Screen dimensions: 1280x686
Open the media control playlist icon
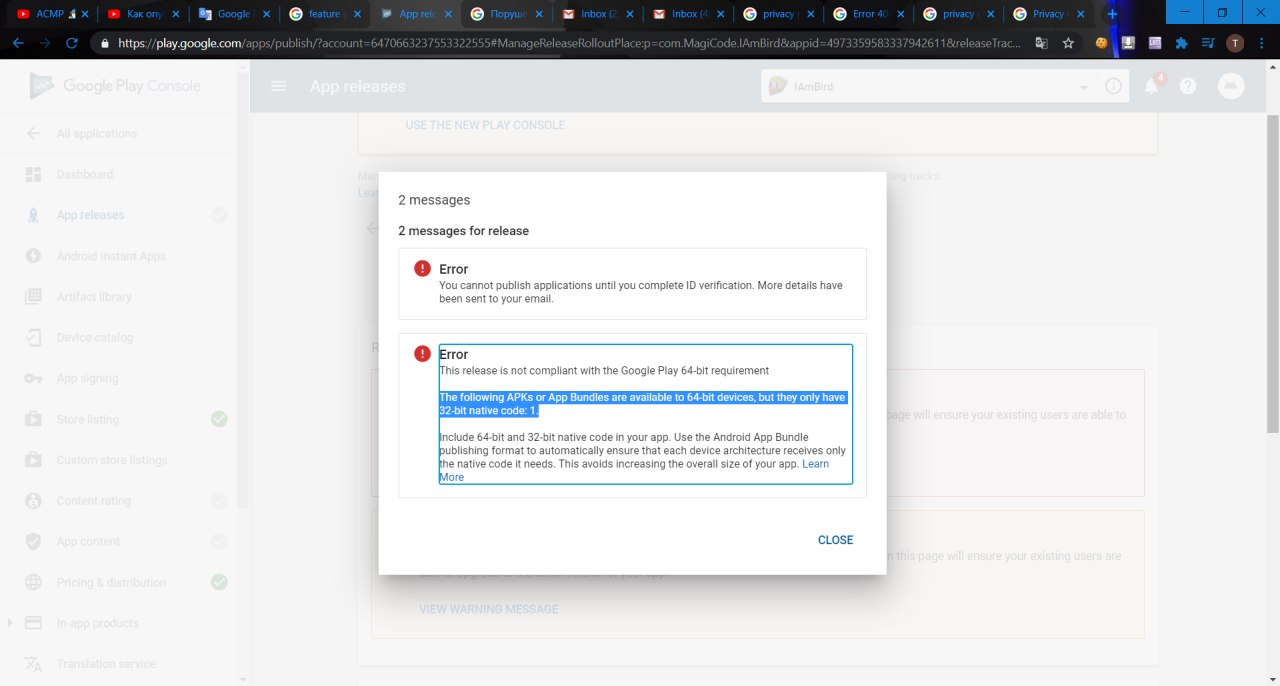click(x=1208, y=43)
